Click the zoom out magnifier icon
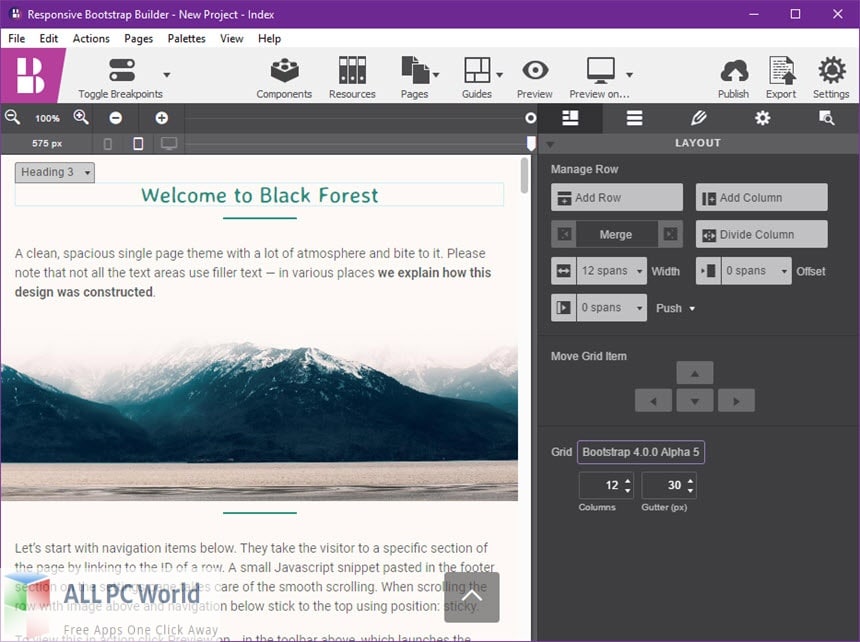 click(x=12, y=118)
